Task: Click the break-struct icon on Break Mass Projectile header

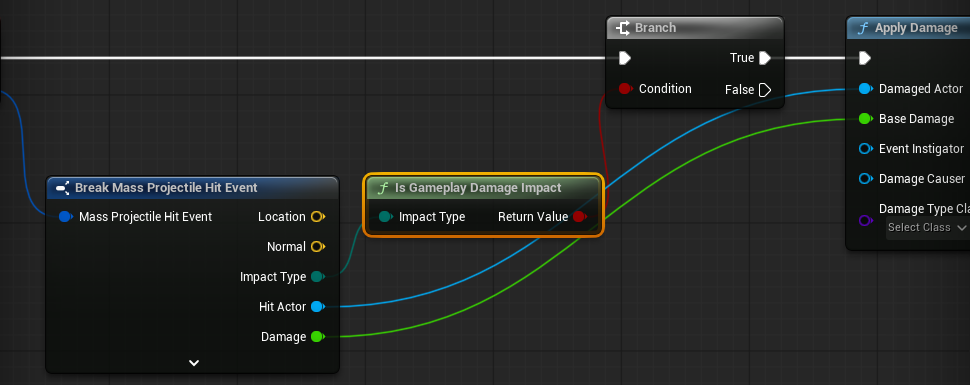Action: coord(62,188)
